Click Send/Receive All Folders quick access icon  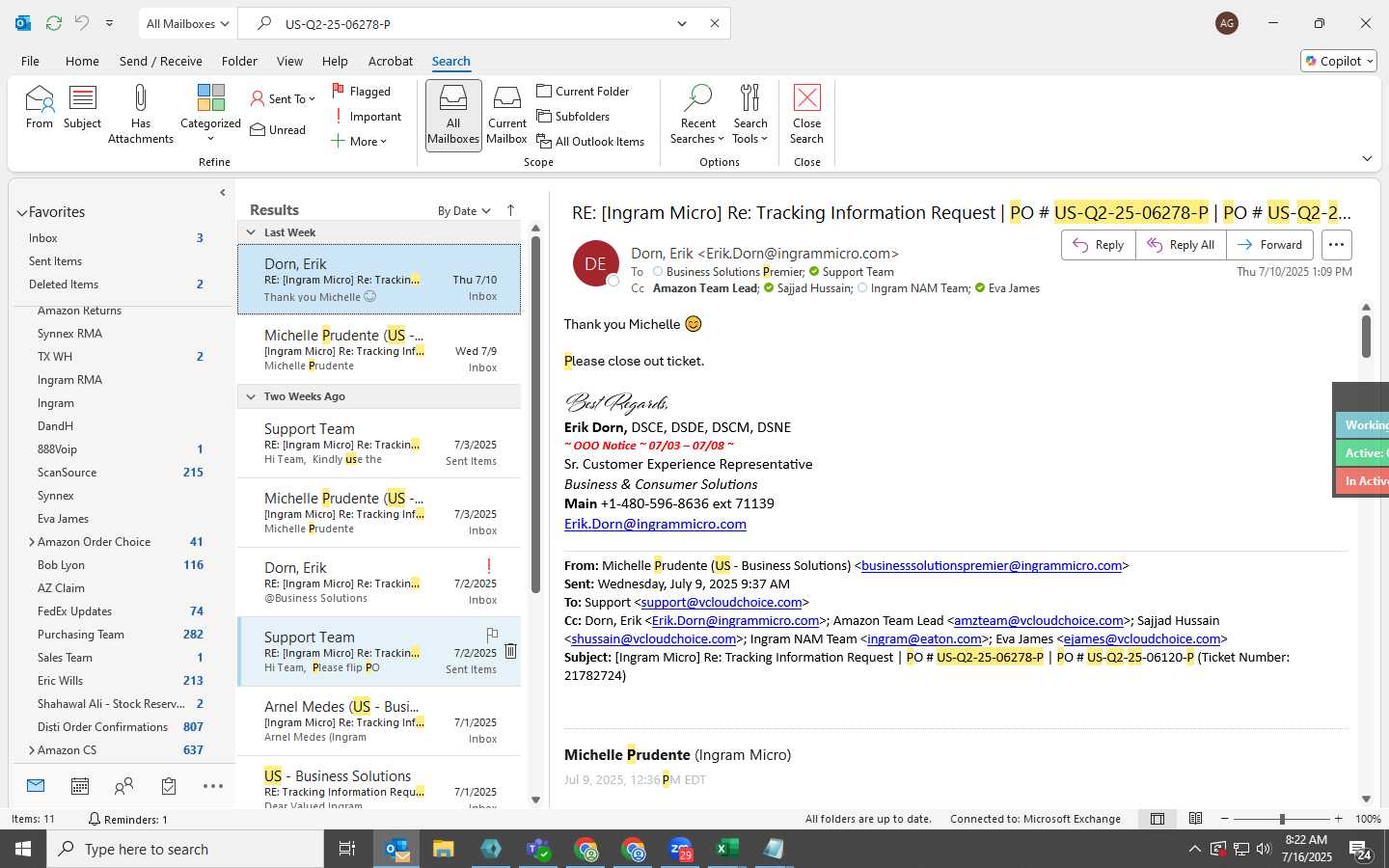pos(54,23)
